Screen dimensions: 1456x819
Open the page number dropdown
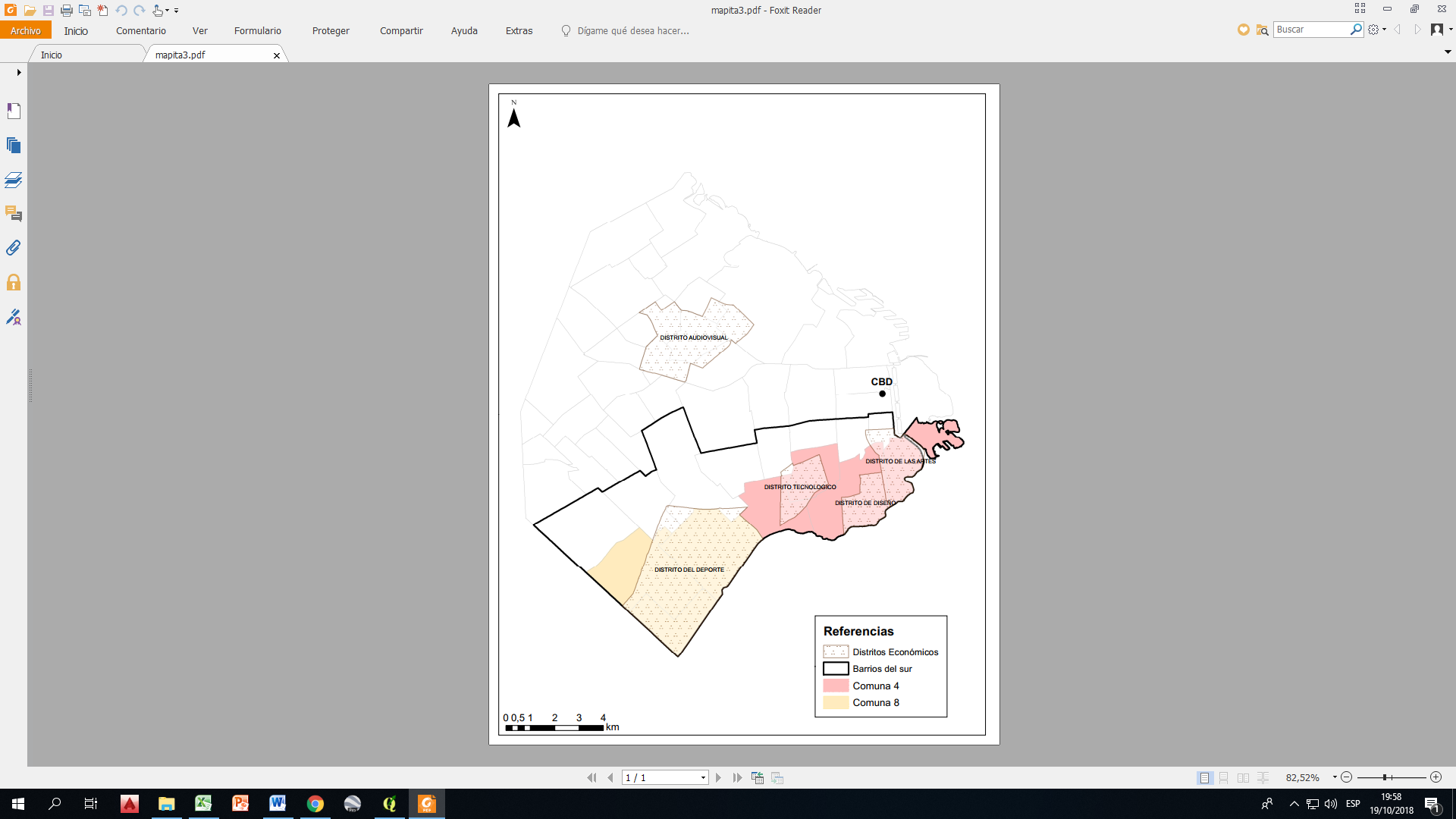click(703, 778)
